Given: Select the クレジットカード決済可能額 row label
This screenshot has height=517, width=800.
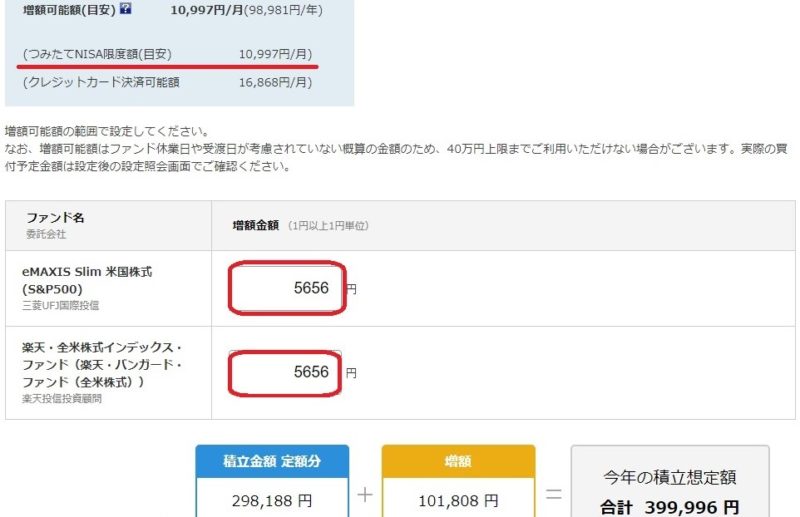Looking at the screenshot, I should [x=101, y=82].
